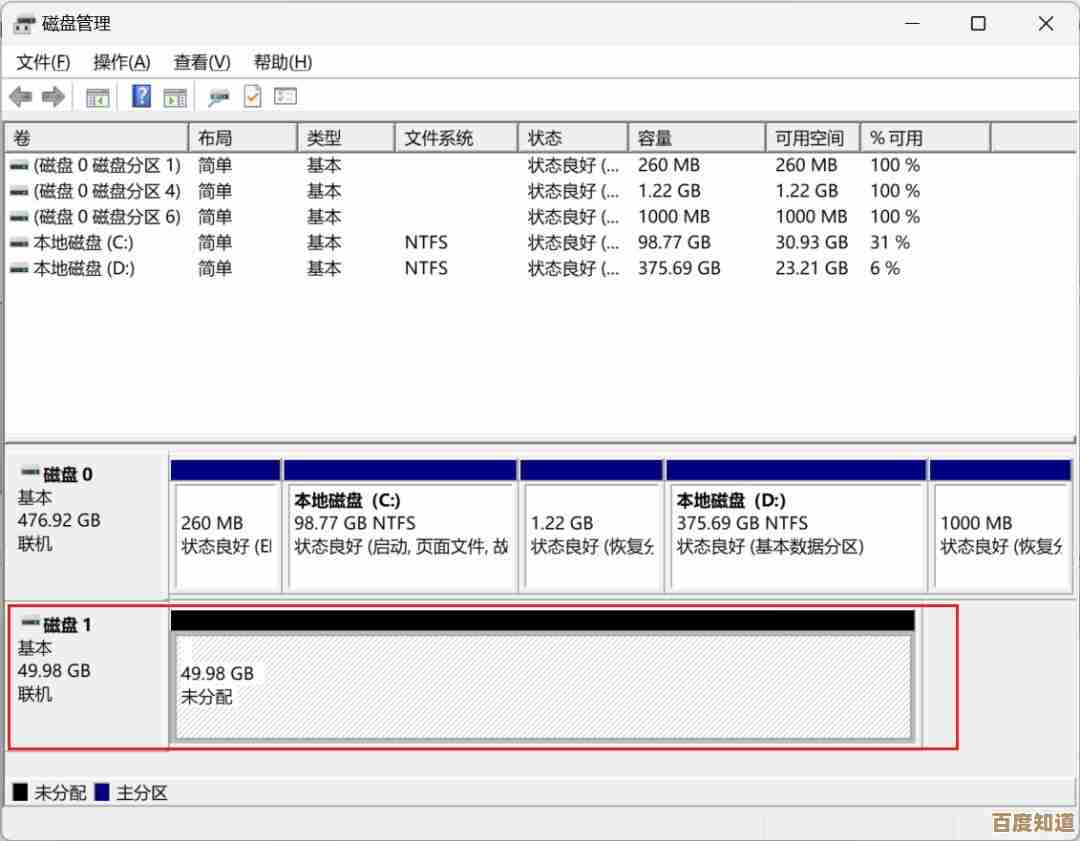Viewport: 1080px width, 841px height.
Task: Open the 帮助(H) menu
Action: point(282,62)
